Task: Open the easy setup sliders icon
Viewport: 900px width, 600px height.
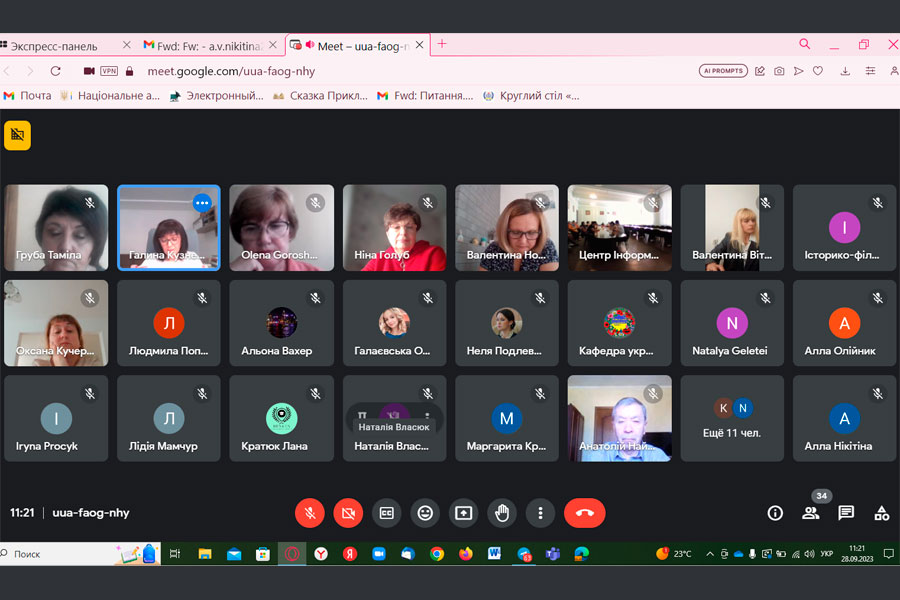Action: pyautogui.click(x=871, y=71)
